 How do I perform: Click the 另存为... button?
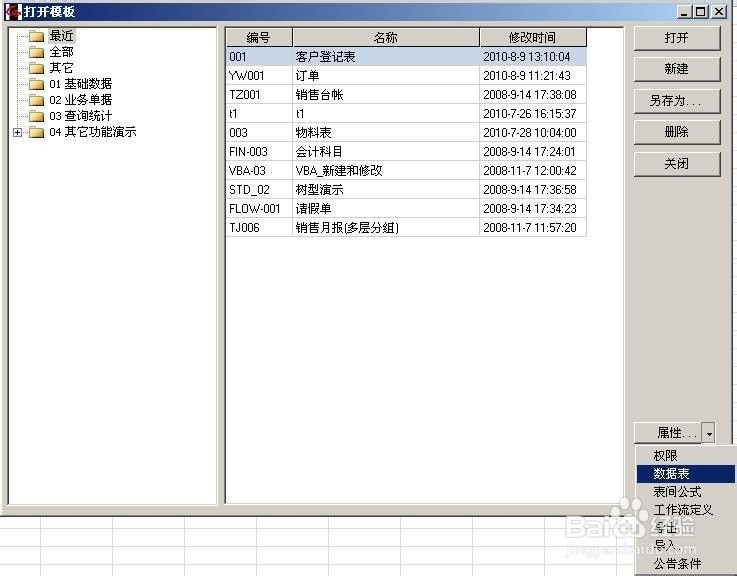(677, 101)
